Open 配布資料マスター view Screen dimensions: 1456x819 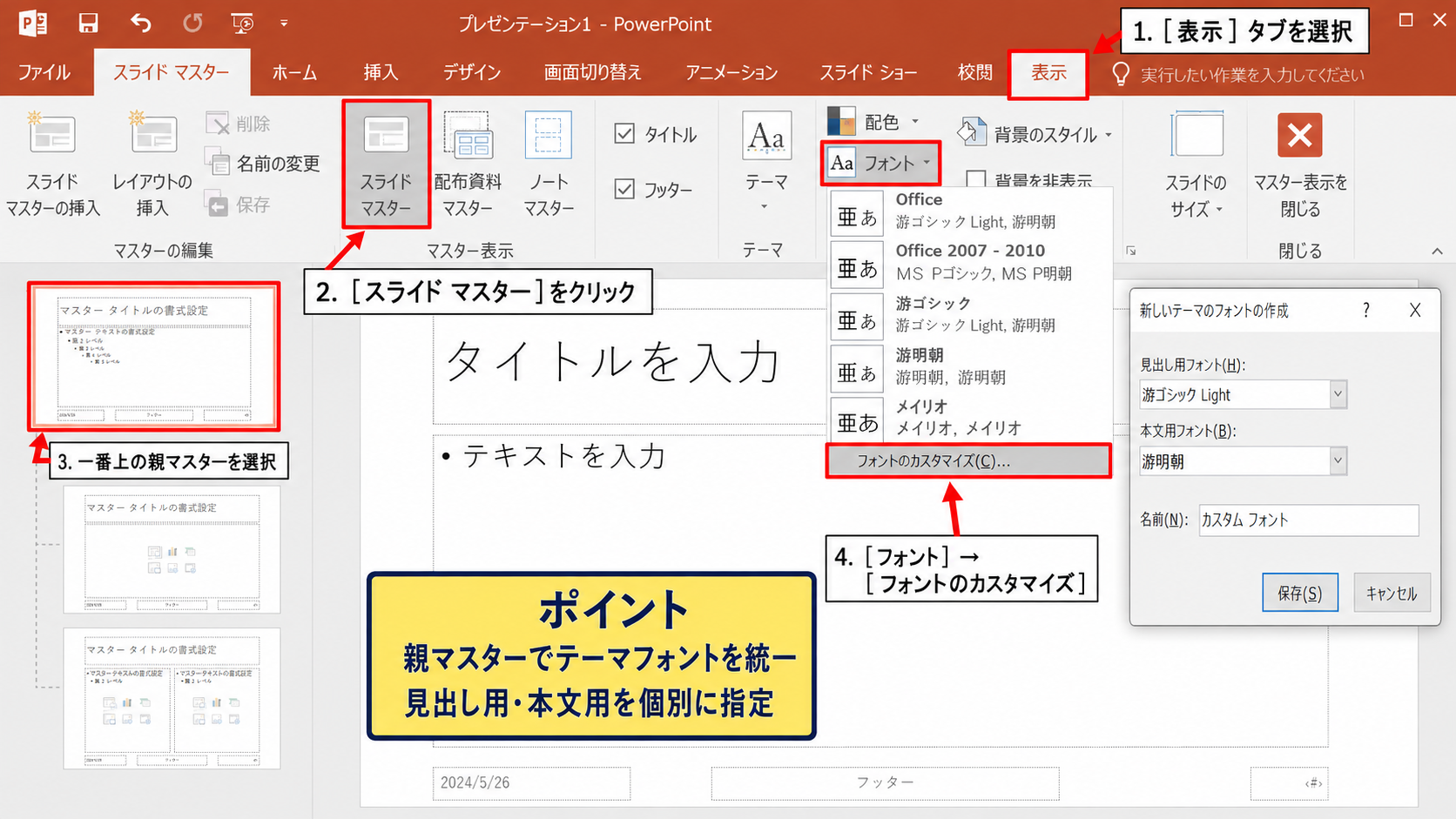coord(468,164)
